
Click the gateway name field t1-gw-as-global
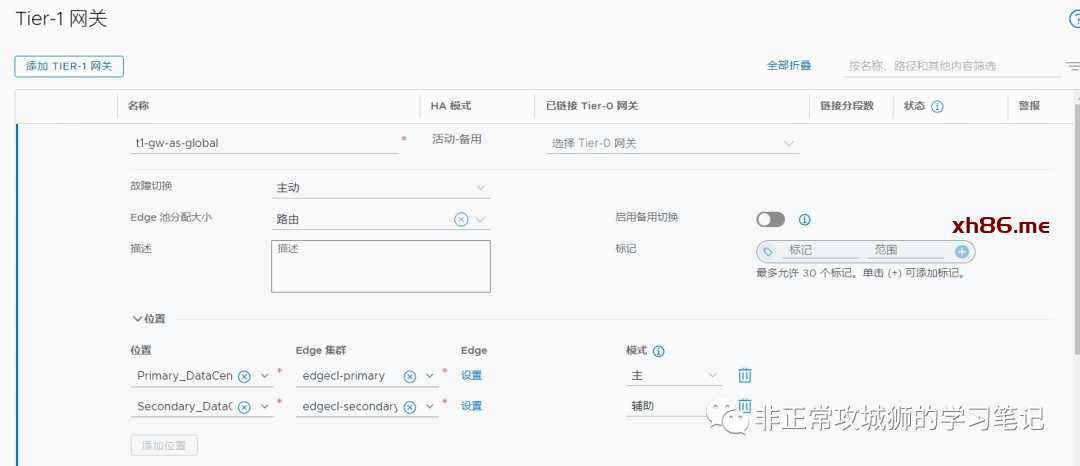265,143
